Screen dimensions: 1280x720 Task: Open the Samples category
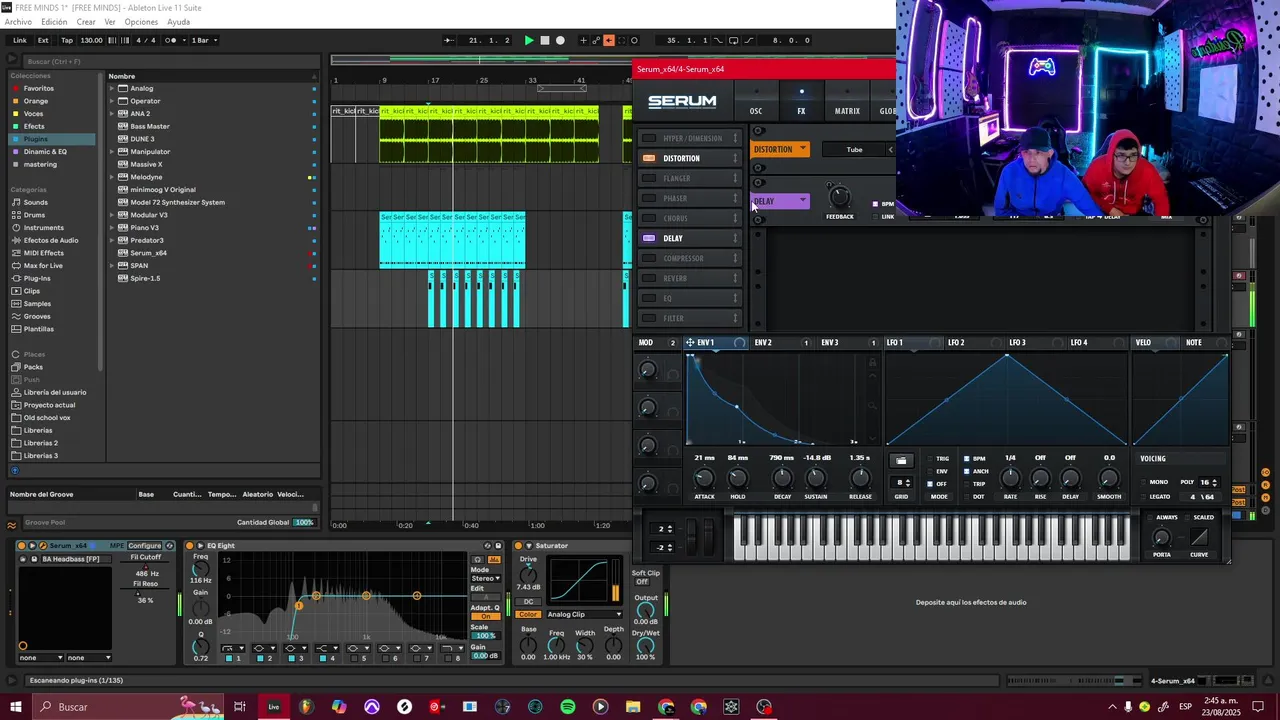(x=37, y=303)
